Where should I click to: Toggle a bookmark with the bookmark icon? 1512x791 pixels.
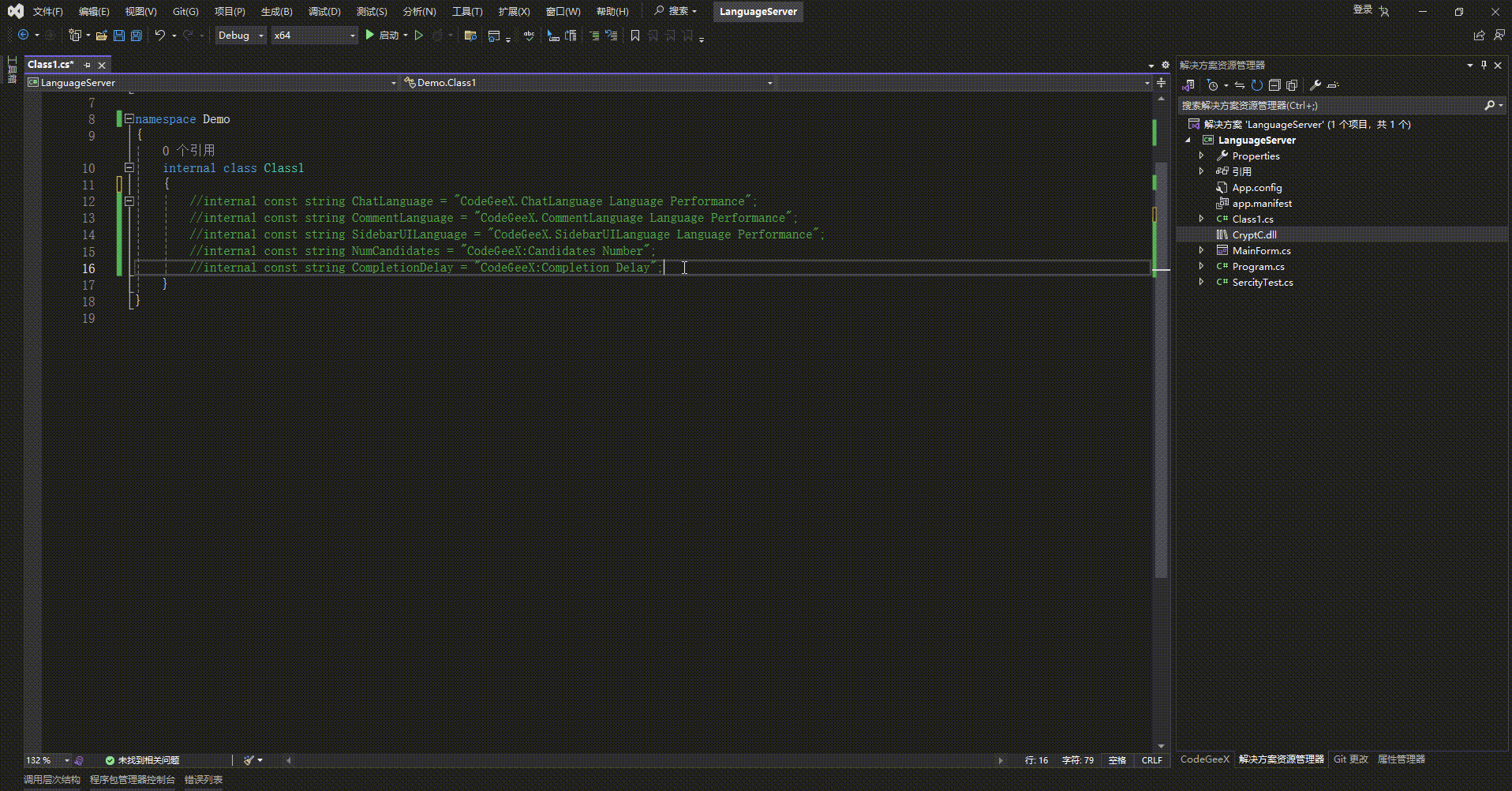pyautogui.click(x=635, y=35)
